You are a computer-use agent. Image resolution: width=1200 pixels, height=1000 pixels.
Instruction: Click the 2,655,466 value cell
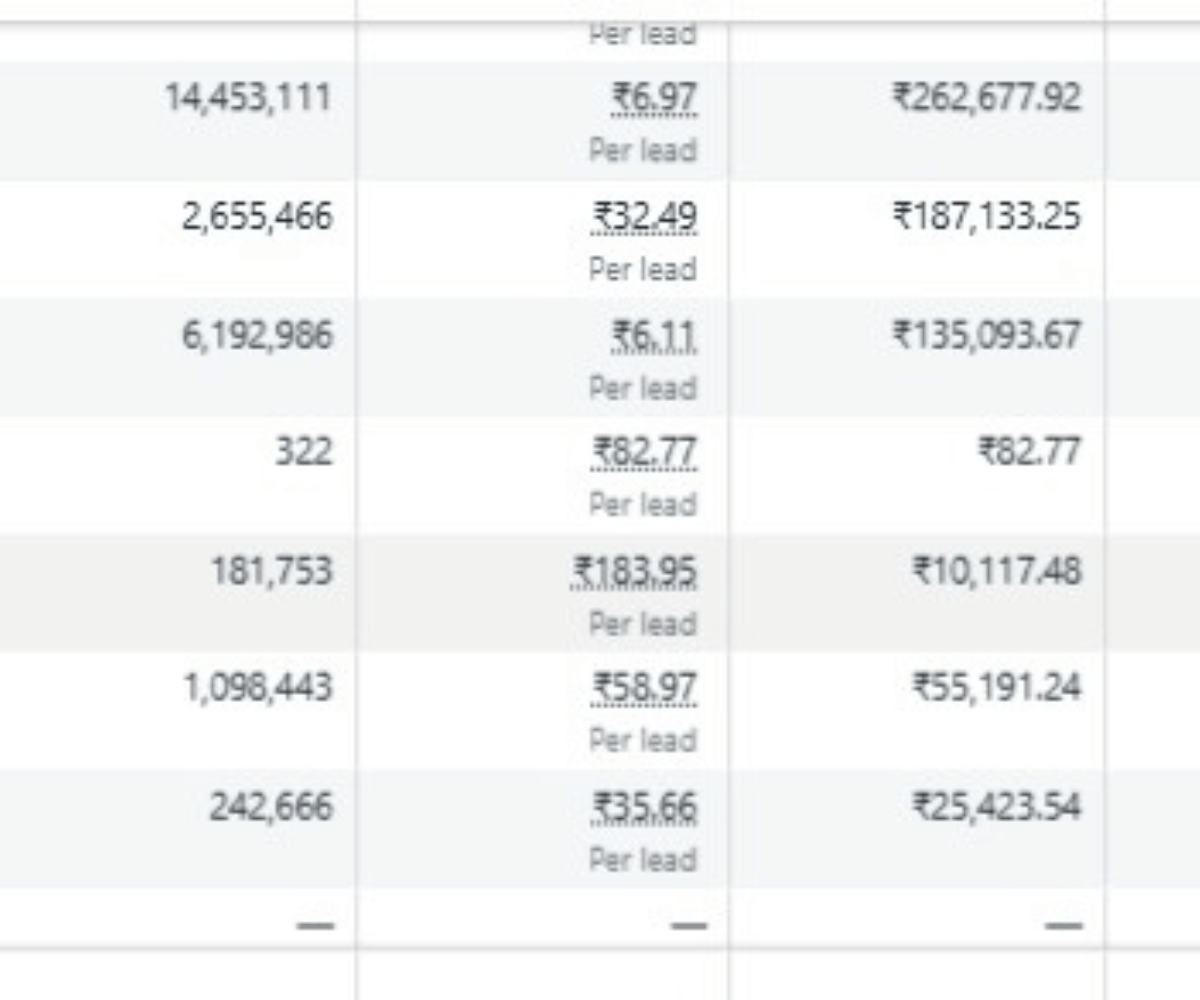256,217
